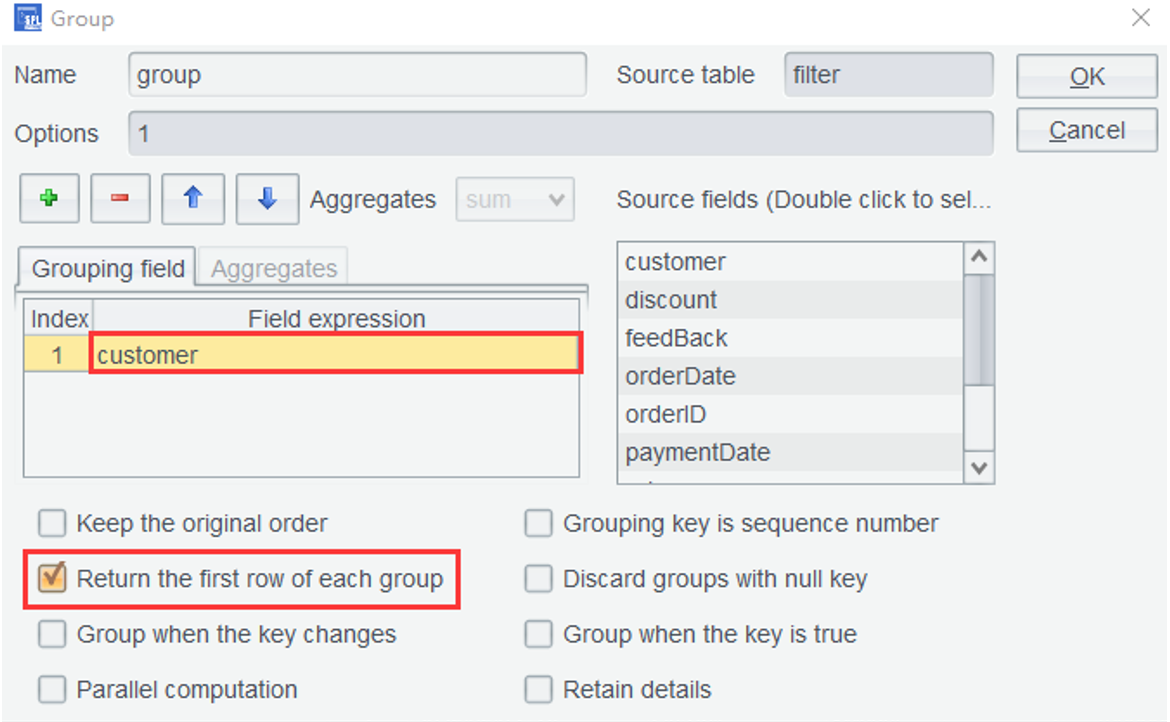Image resolution: width=1170 pixels, height=722 pixels.
Task: Check Discard groups with null key
Action: coord(539,579)
